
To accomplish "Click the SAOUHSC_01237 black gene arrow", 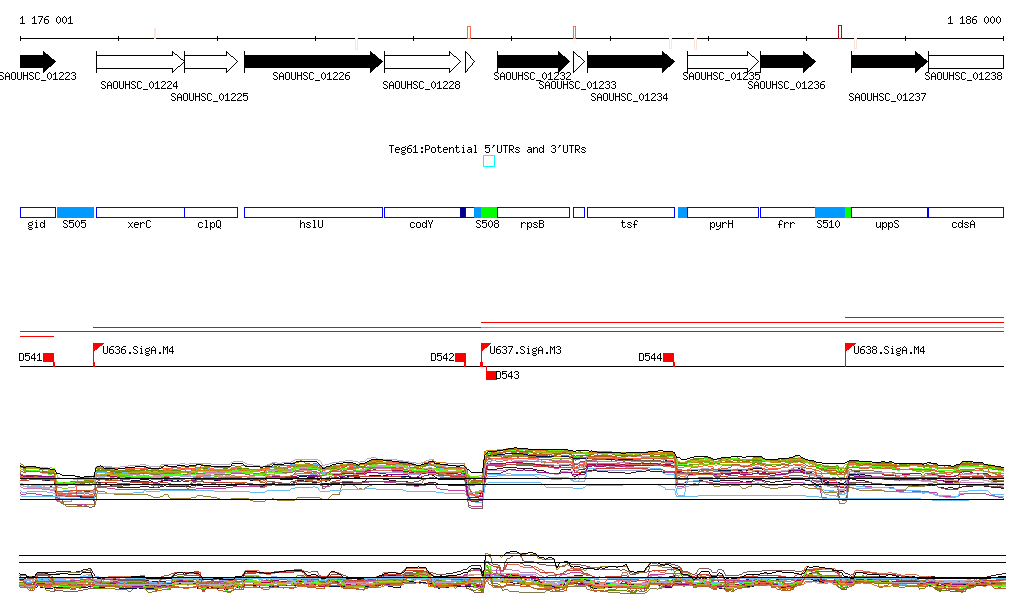I will point(888,62).
